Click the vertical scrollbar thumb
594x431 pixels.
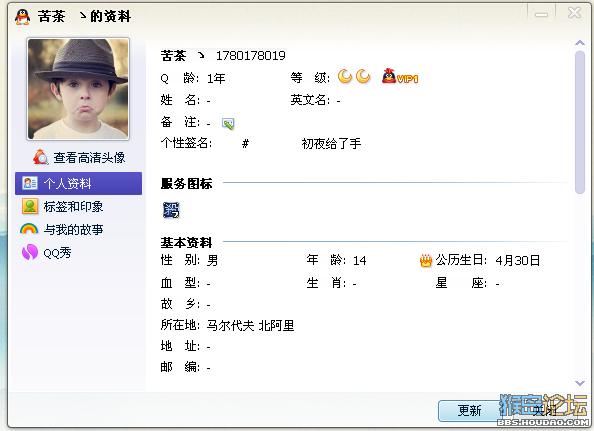580,122
